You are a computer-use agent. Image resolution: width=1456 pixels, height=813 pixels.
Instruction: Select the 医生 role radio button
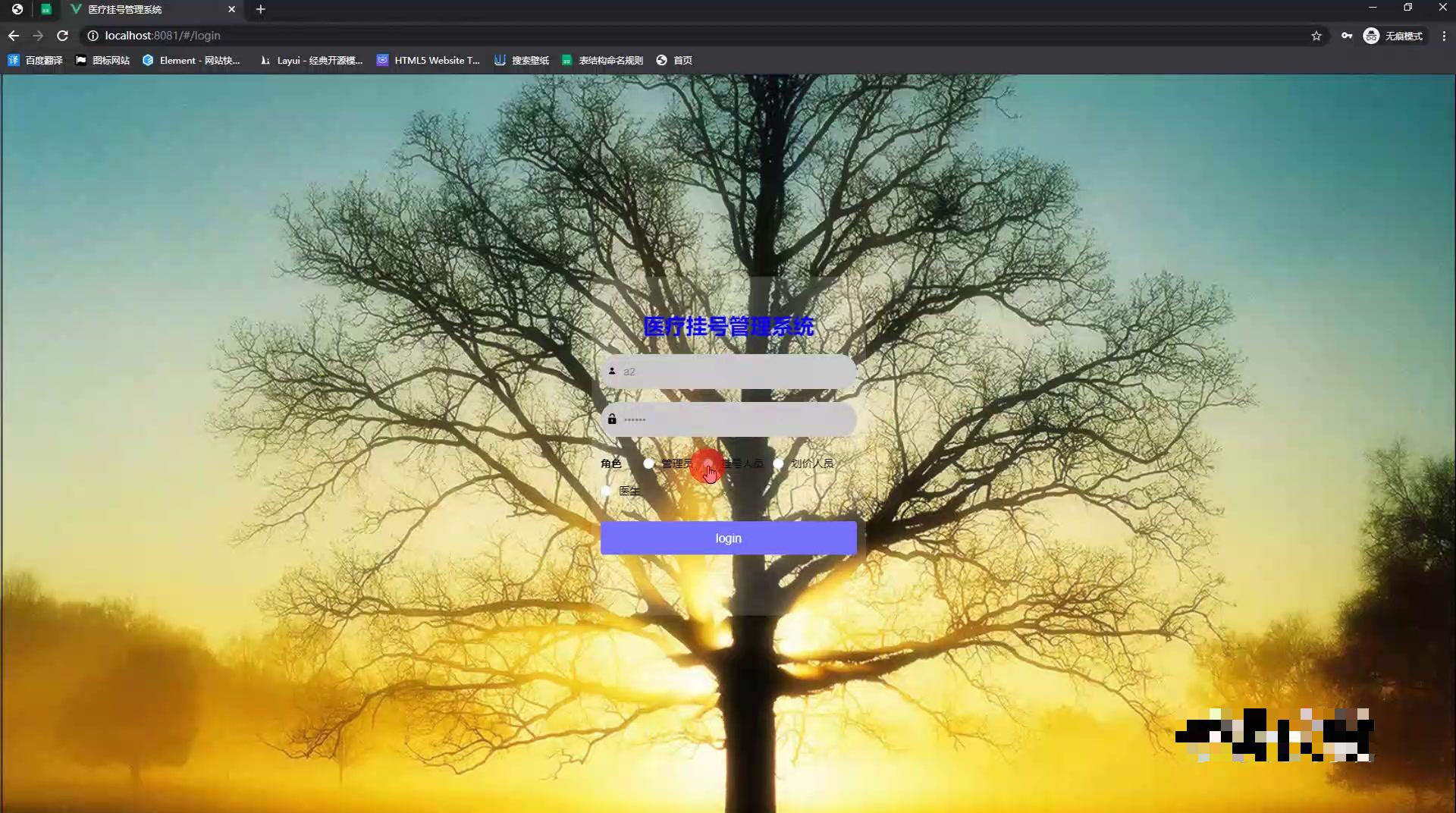point(606,491)
